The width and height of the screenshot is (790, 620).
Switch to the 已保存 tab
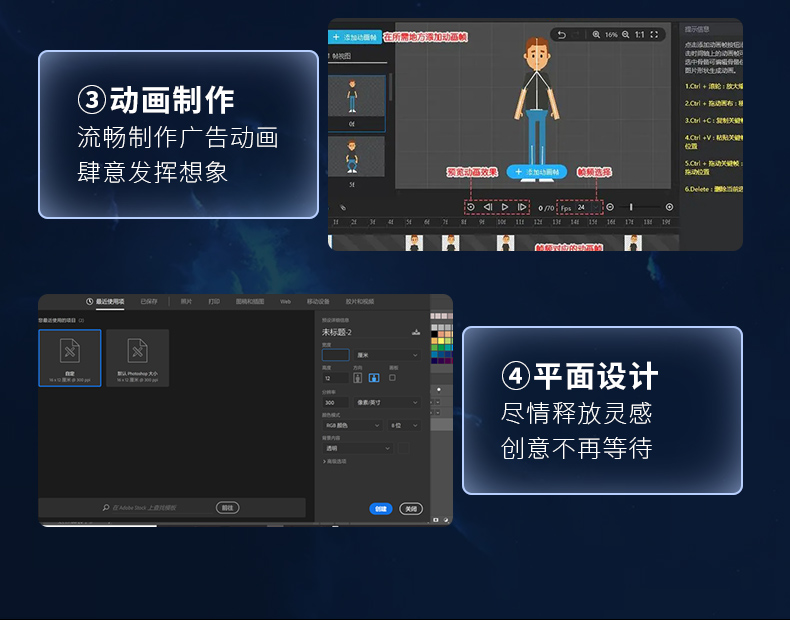[148, 300]
